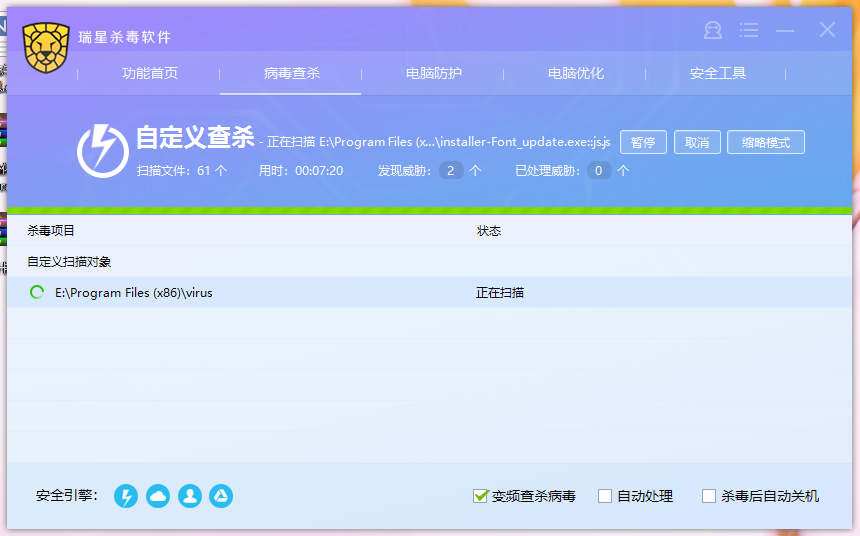Viewport: 860px width, 536px height.
Task: Switch to the 病毒查杀 tab
Action: click(291, 74)
